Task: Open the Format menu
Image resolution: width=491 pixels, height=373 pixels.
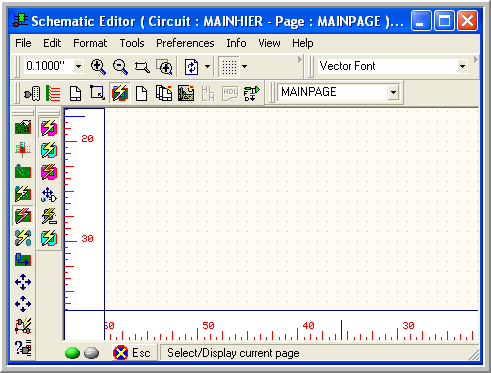Action: 90,43
